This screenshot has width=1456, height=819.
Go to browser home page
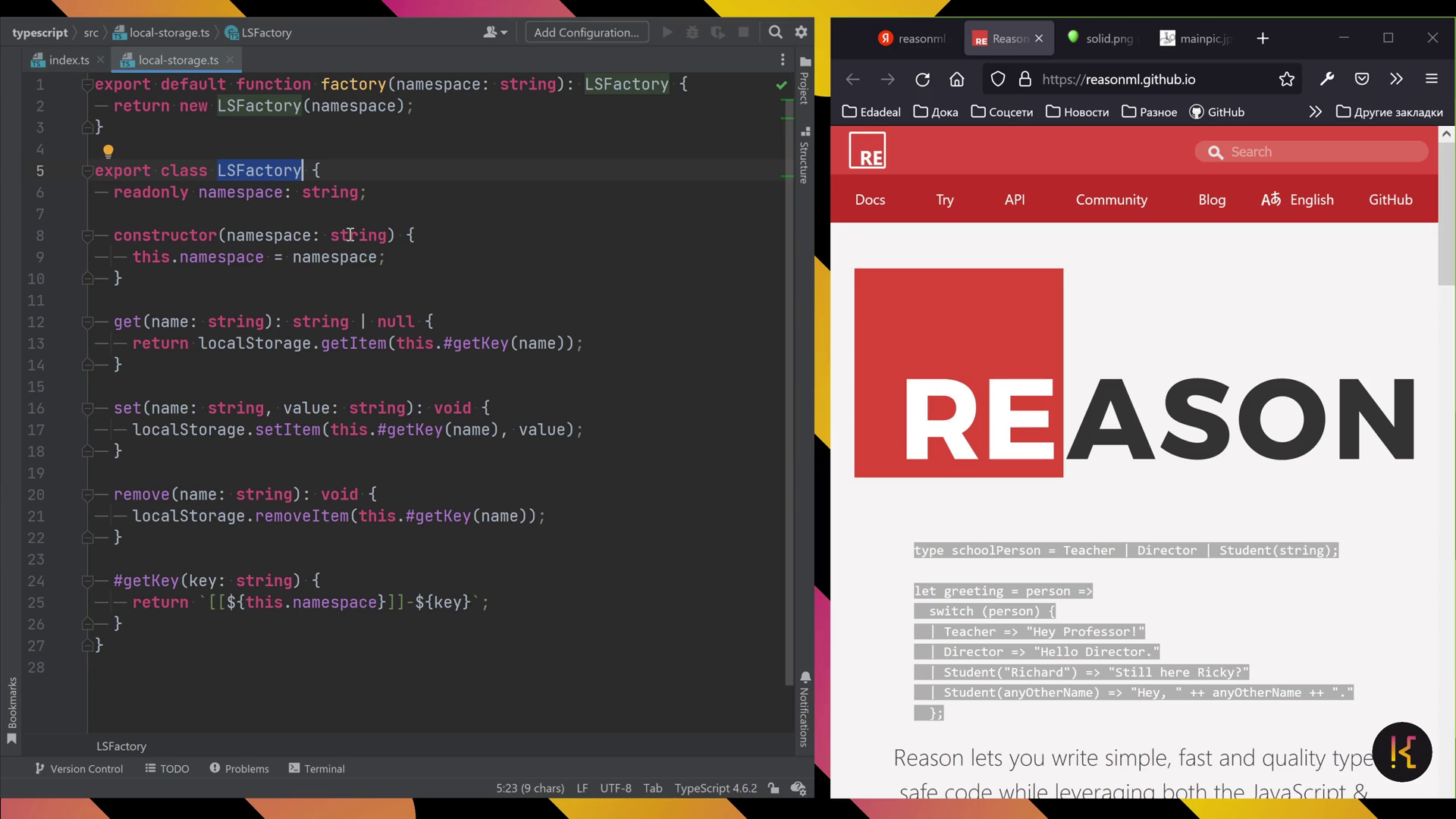957,79
